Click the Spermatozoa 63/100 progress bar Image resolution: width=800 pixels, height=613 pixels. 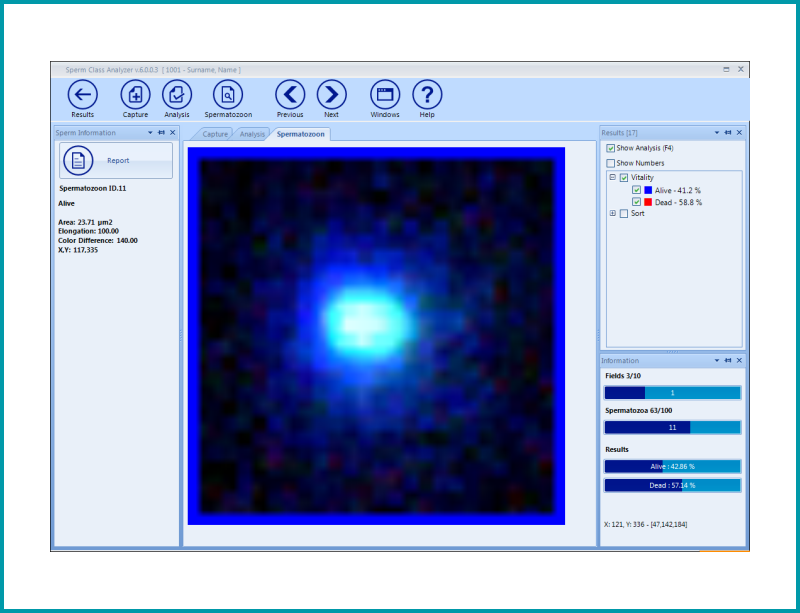coord(672,427)
